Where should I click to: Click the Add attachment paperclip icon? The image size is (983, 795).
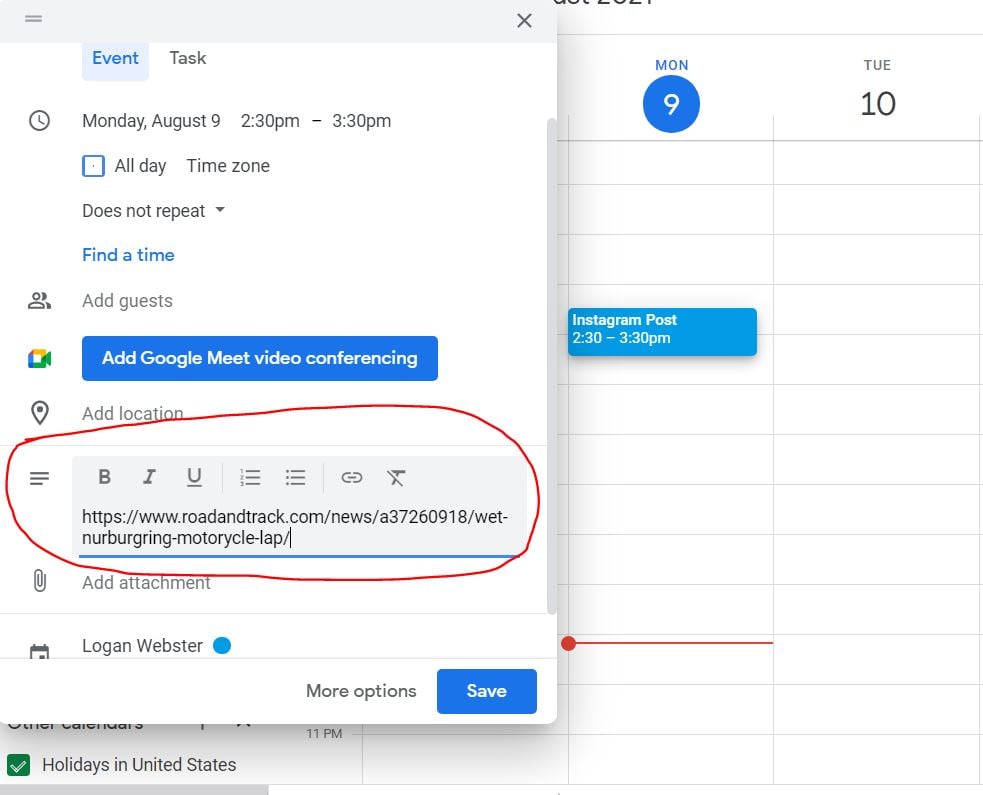pyautogui.click(x=40, y=580)
